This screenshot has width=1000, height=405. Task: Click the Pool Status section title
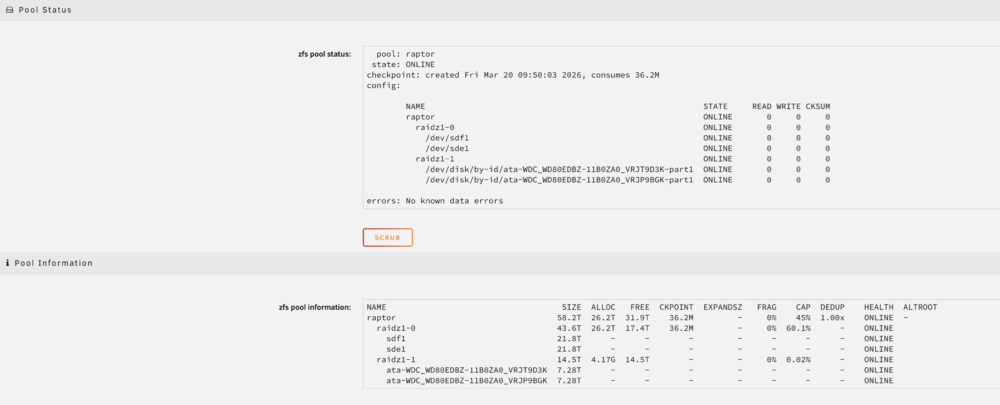45,10
